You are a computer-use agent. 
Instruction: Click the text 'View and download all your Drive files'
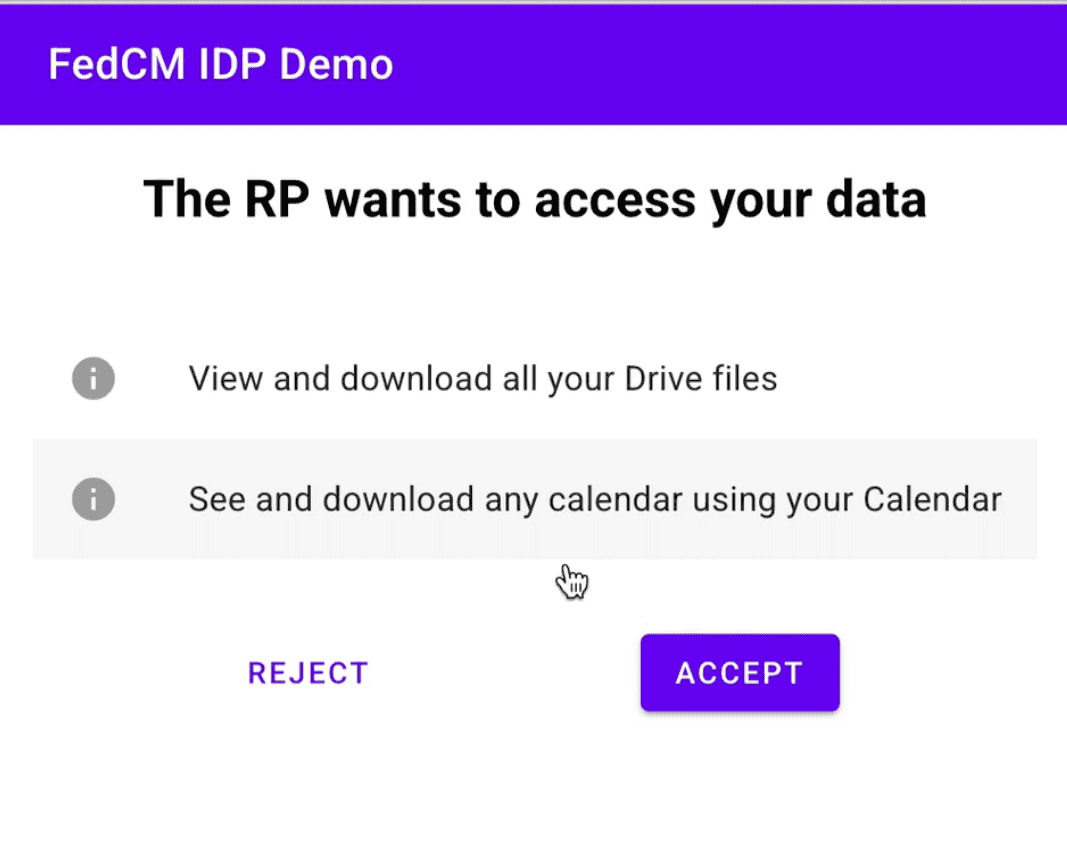pyautogui.click(x=483, y=378)
